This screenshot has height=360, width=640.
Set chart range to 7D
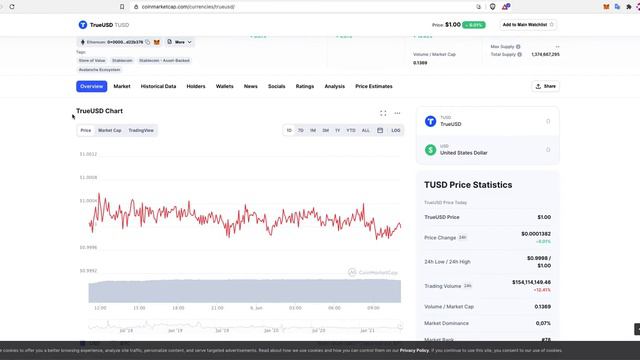click(x=300, y=131)
